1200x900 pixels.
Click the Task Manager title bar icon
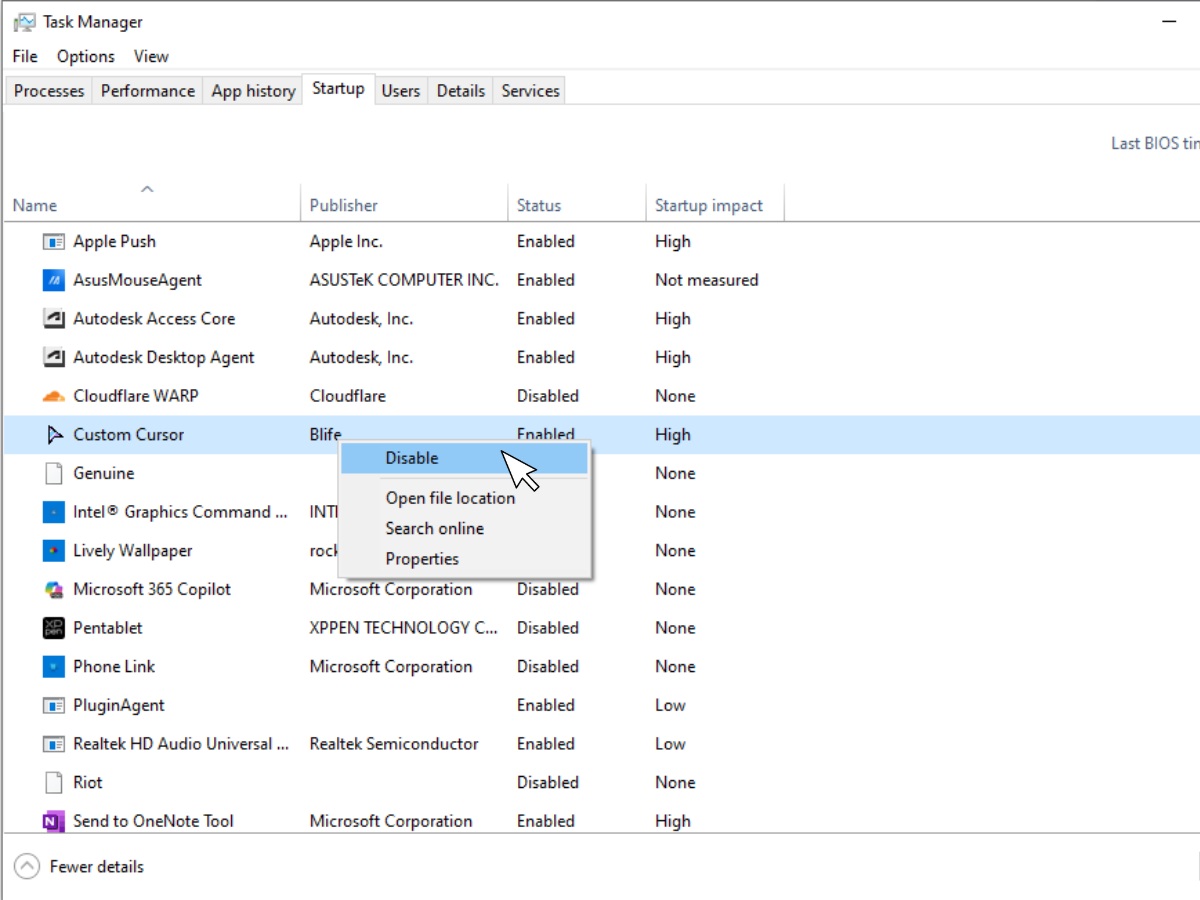coord(25,22)
